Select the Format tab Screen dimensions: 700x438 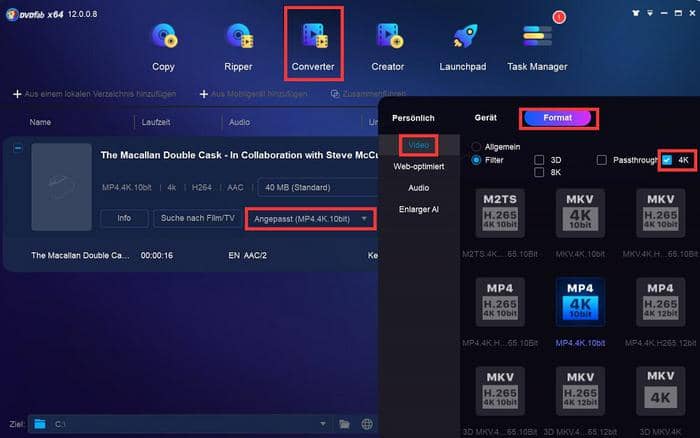click(558, 118)
